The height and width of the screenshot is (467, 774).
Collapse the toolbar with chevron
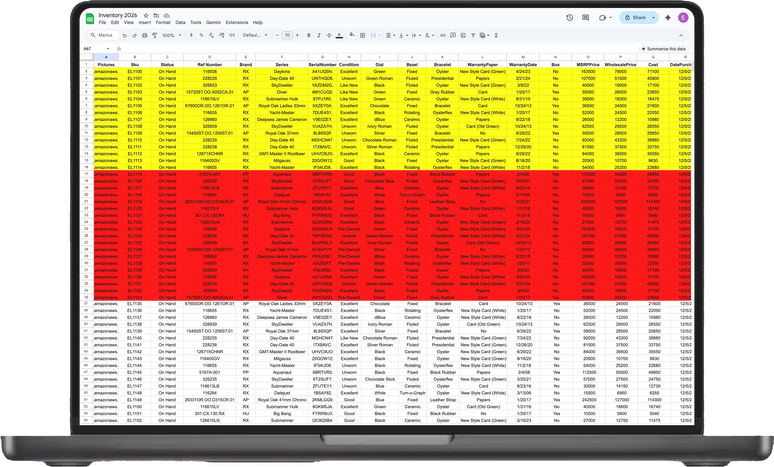tap(681, 35)
